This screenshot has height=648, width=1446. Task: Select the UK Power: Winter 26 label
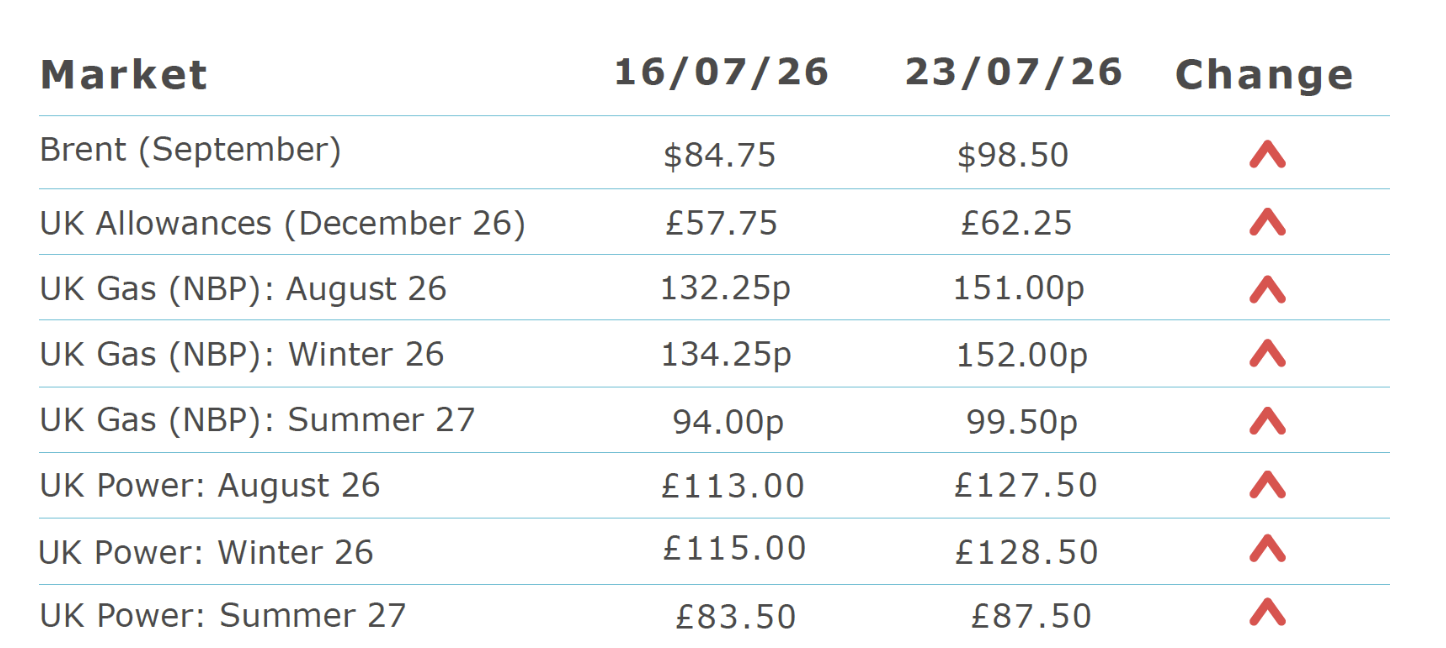pos(206,552)
